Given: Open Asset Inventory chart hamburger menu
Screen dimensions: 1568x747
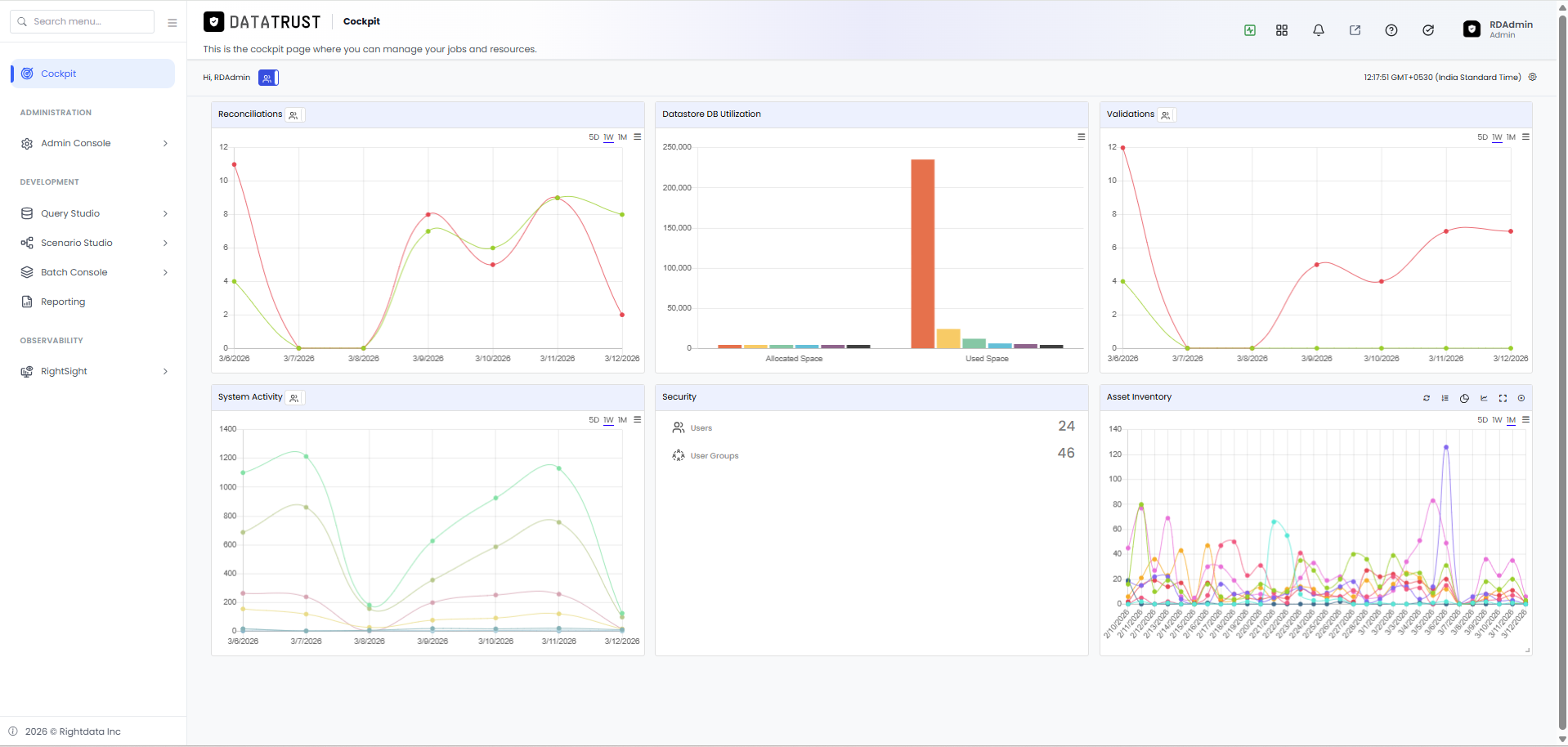Looking at the screenshot, I should pyautogui.click(x=1525, y=419).
